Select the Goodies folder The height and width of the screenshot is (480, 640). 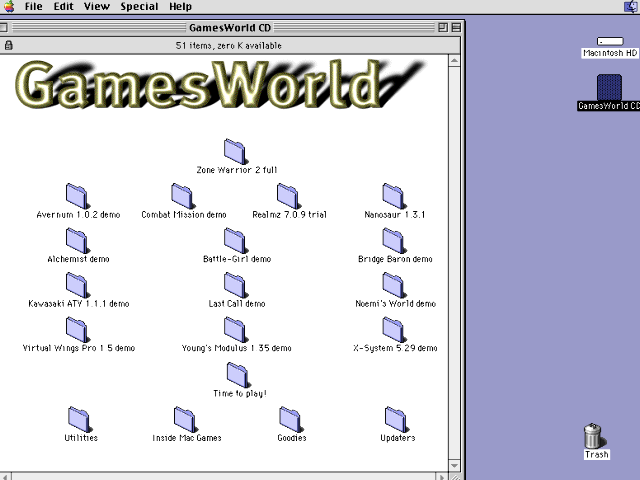point(291,419)
